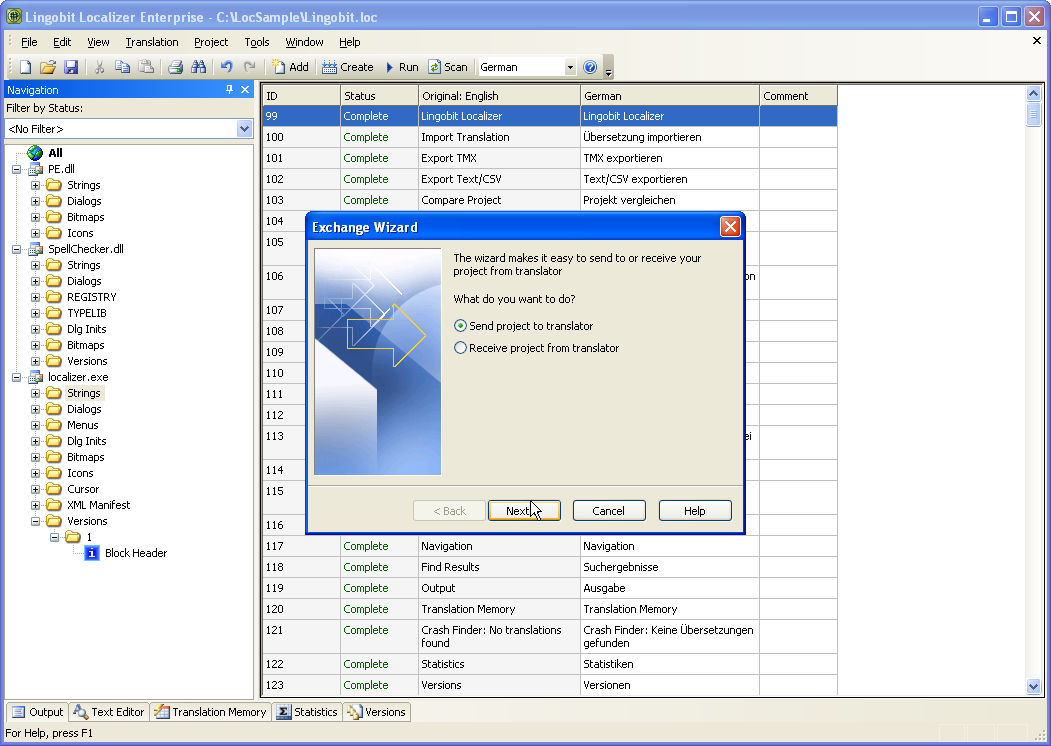Select Receive project from translator
Screen dimensions: 1051x746
(536, 348)
